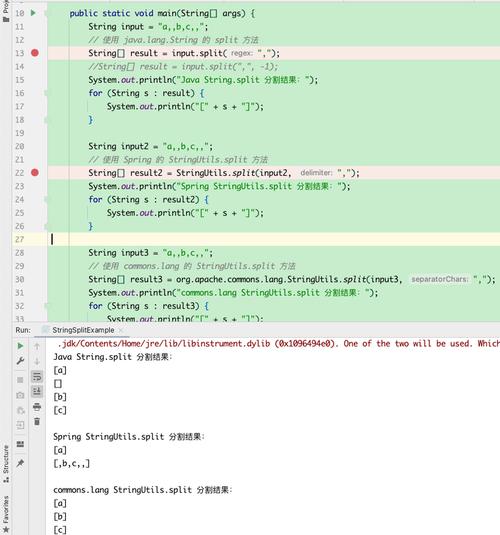Click the separatorChars parameter hint

(x=440, y=279)
